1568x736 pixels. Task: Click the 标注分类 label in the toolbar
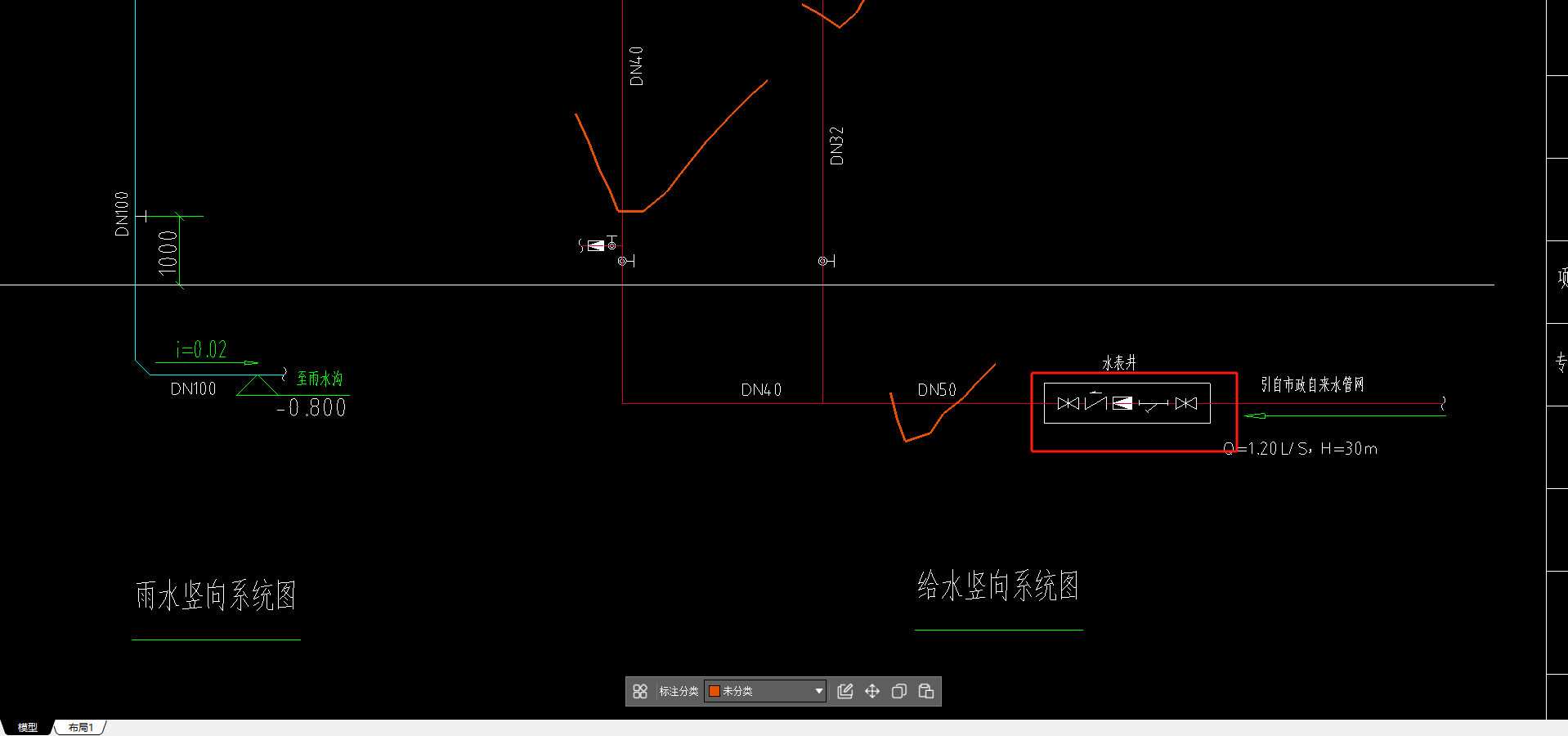[679, 691]
